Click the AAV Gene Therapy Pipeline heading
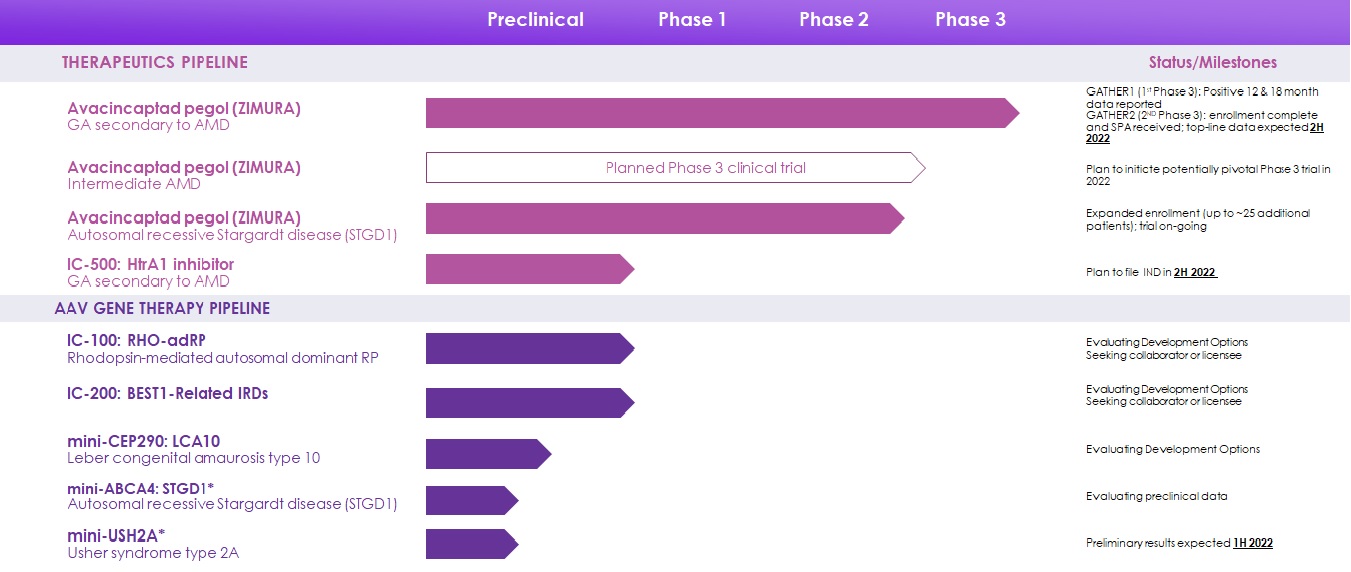 pos(162,309)
